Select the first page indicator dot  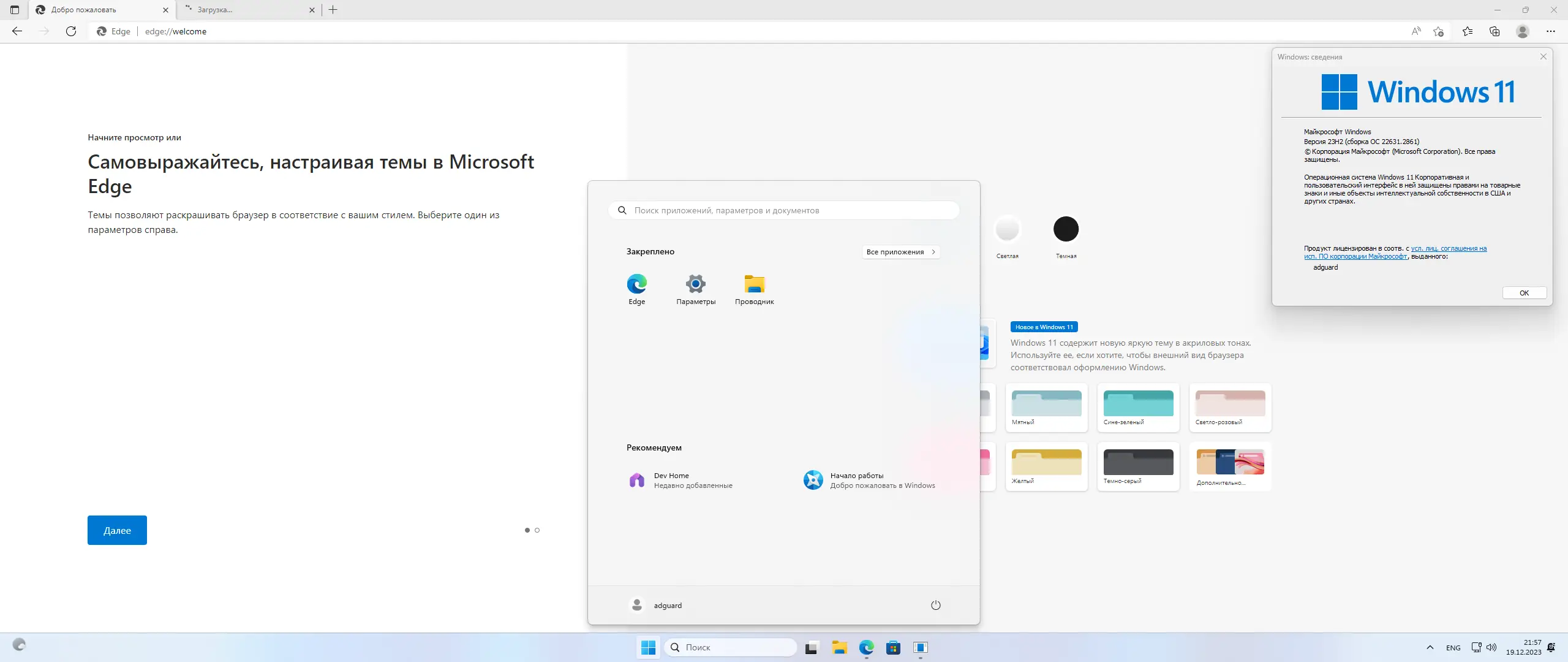[527, 530]
